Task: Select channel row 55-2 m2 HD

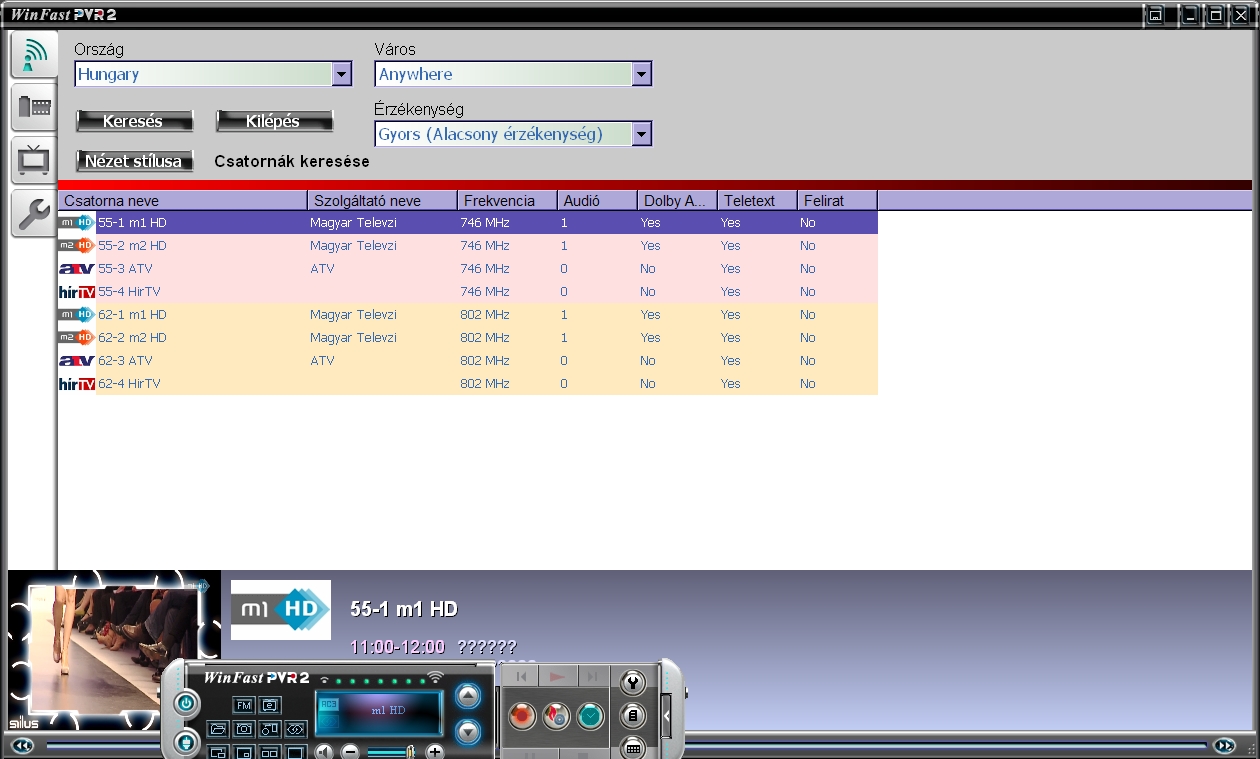Action: coord(468,245)
